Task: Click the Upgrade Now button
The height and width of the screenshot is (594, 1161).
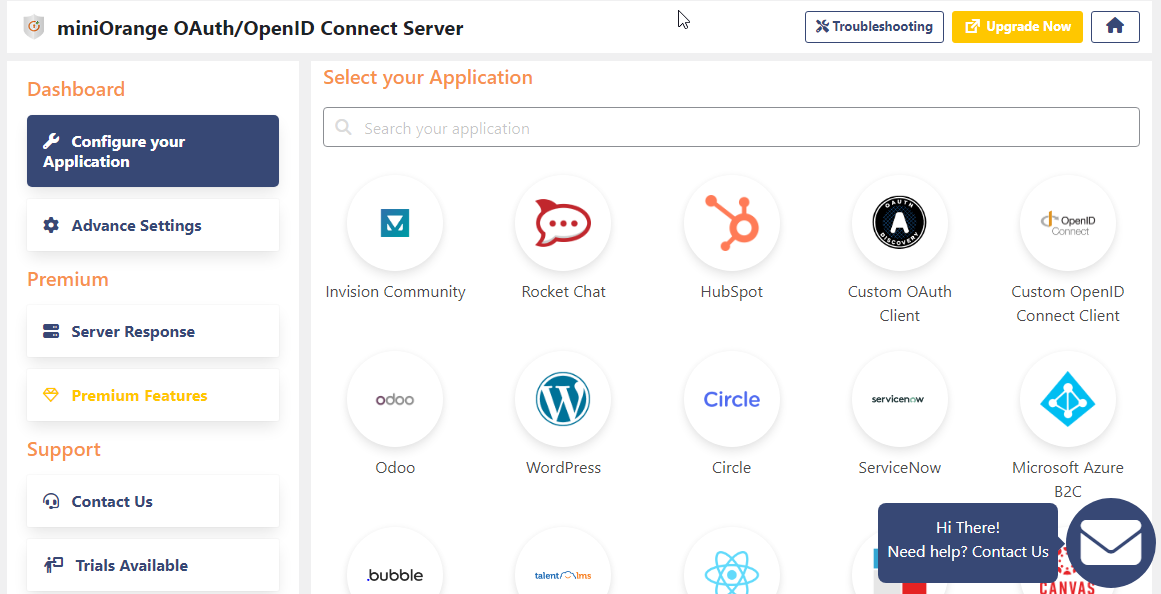Action: pyautogui.click(x=1017, y=27)
